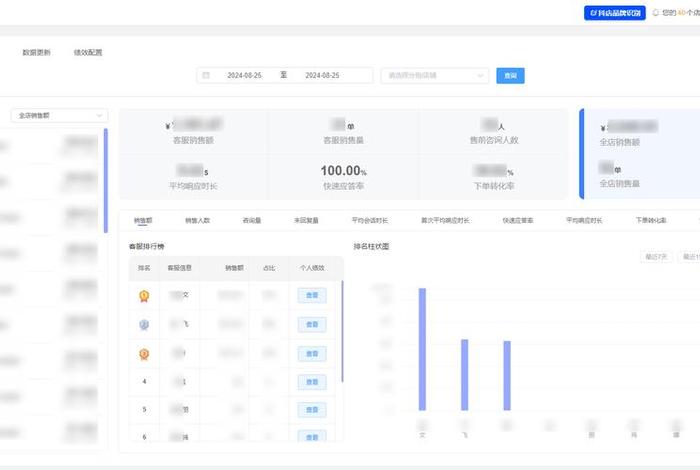The height and width of the screenshot is (470, 700).
Task: Select the 咨询量 metric tab
Action: [252, 219]
